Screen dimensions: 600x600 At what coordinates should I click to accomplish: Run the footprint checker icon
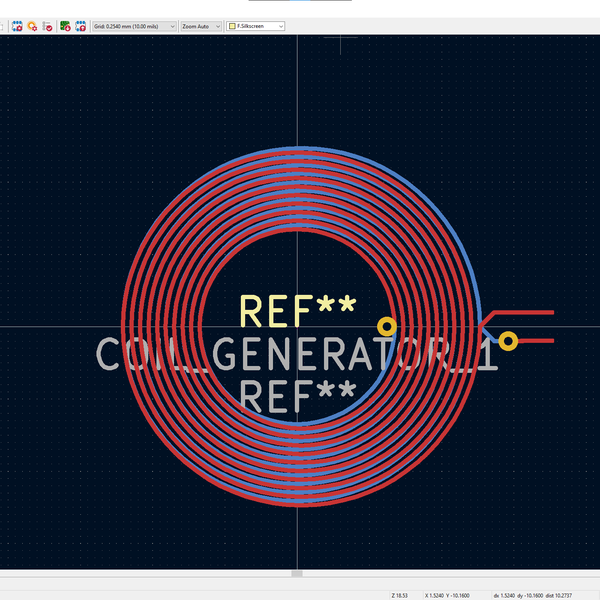(47, 26)
